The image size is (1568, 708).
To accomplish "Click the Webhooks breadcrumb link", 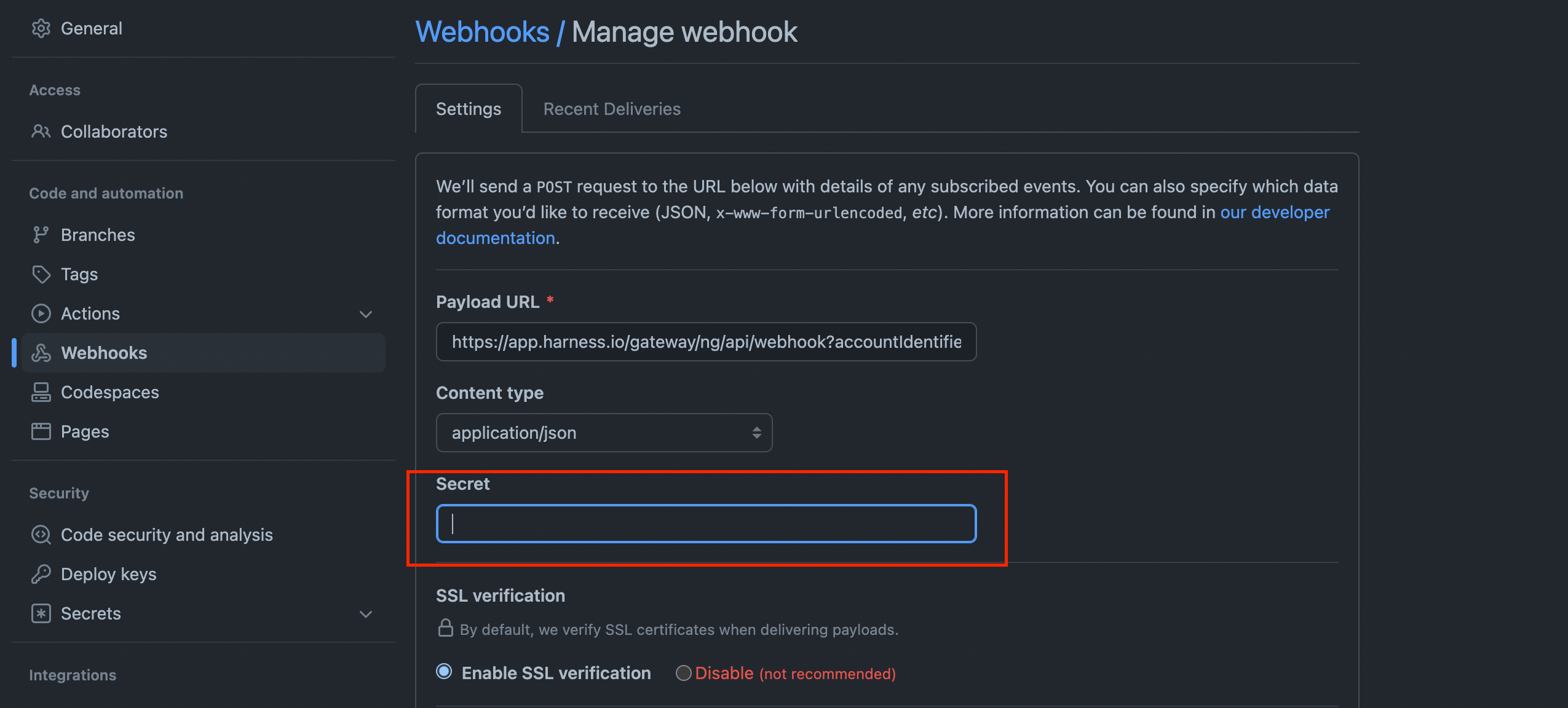I will point(482,31).
